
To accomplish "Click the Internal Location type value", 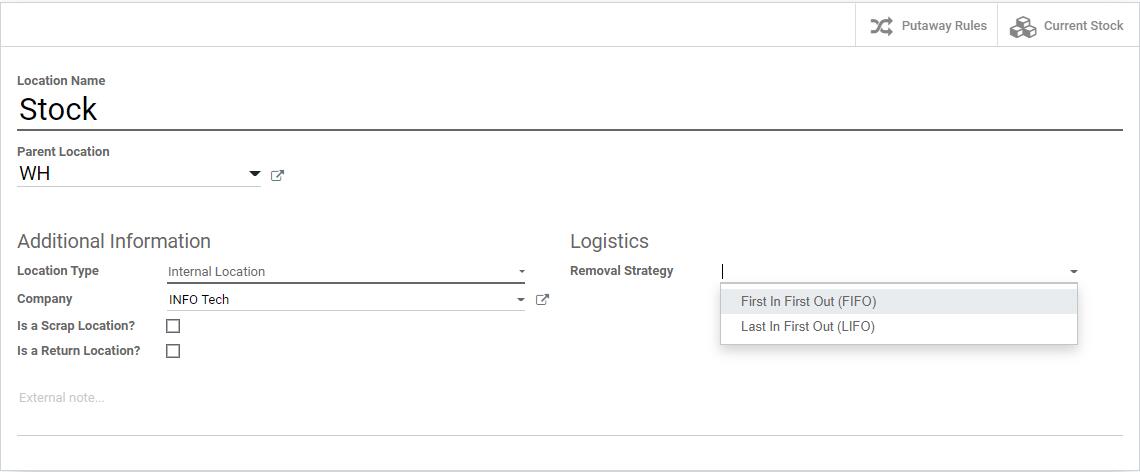I will (217, 271).
